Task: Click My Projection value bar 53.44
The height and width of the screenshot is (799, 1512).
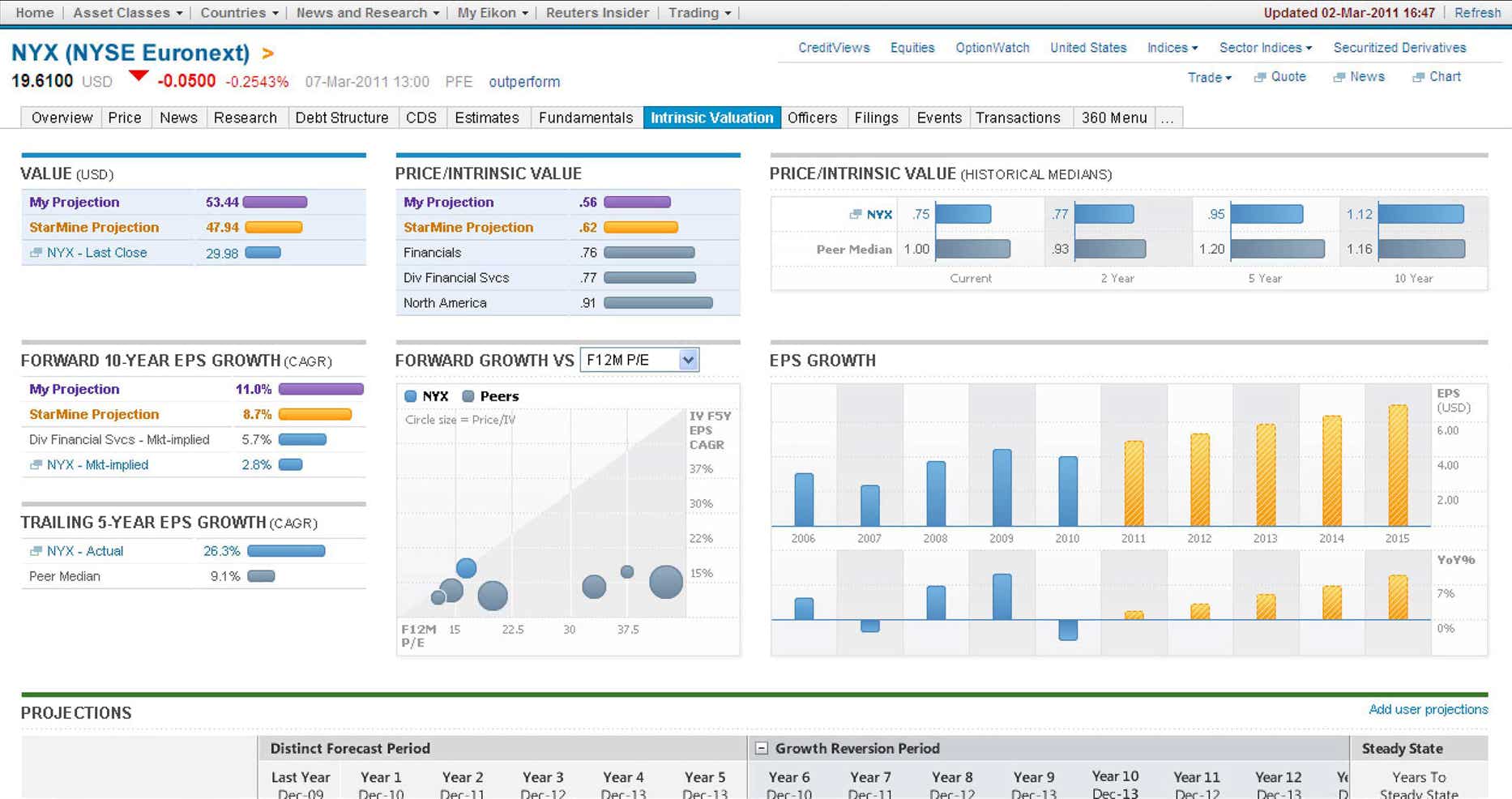Action: click(x=275, y=203)
